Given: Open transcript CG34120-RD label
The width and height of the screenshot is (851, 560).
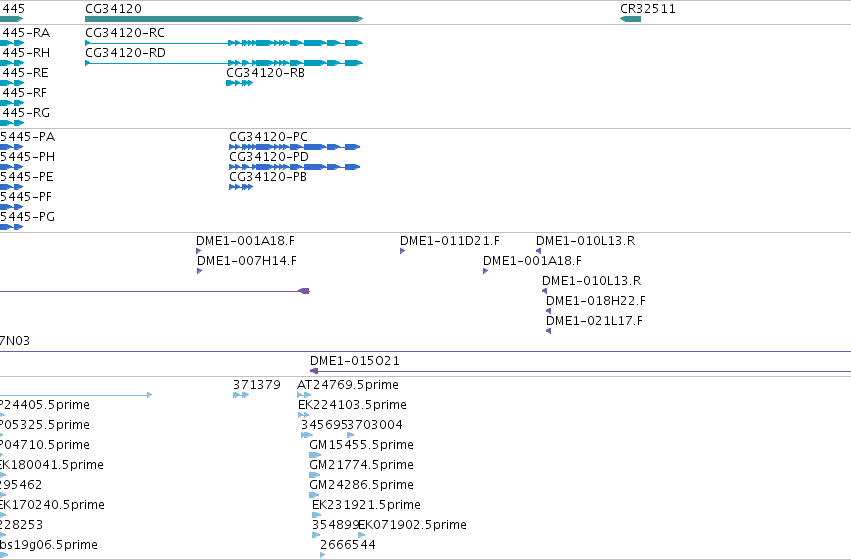Looking at the screenshot, I should [x=125, y=53].
